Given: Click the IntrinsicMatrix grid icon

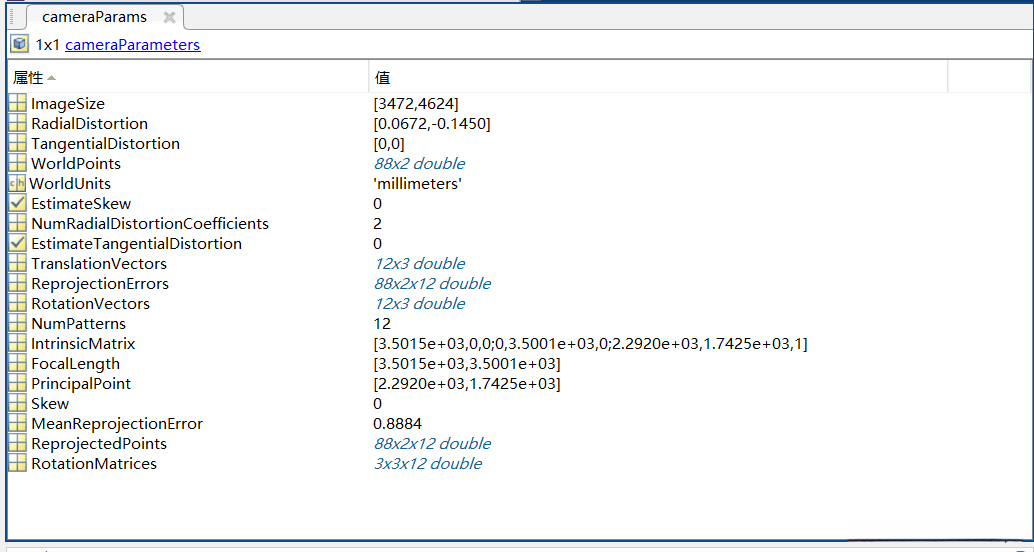Looking at the screenshot, I should tap(17, 344).
